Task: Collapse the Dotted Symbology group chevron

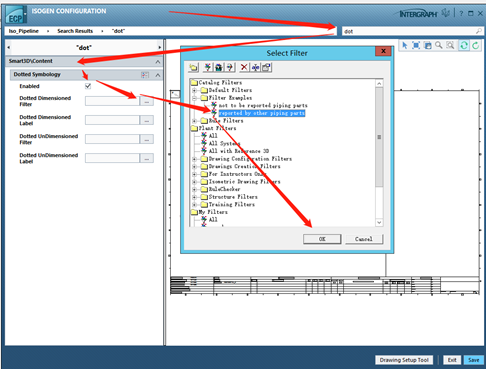Action: [158, 75]
